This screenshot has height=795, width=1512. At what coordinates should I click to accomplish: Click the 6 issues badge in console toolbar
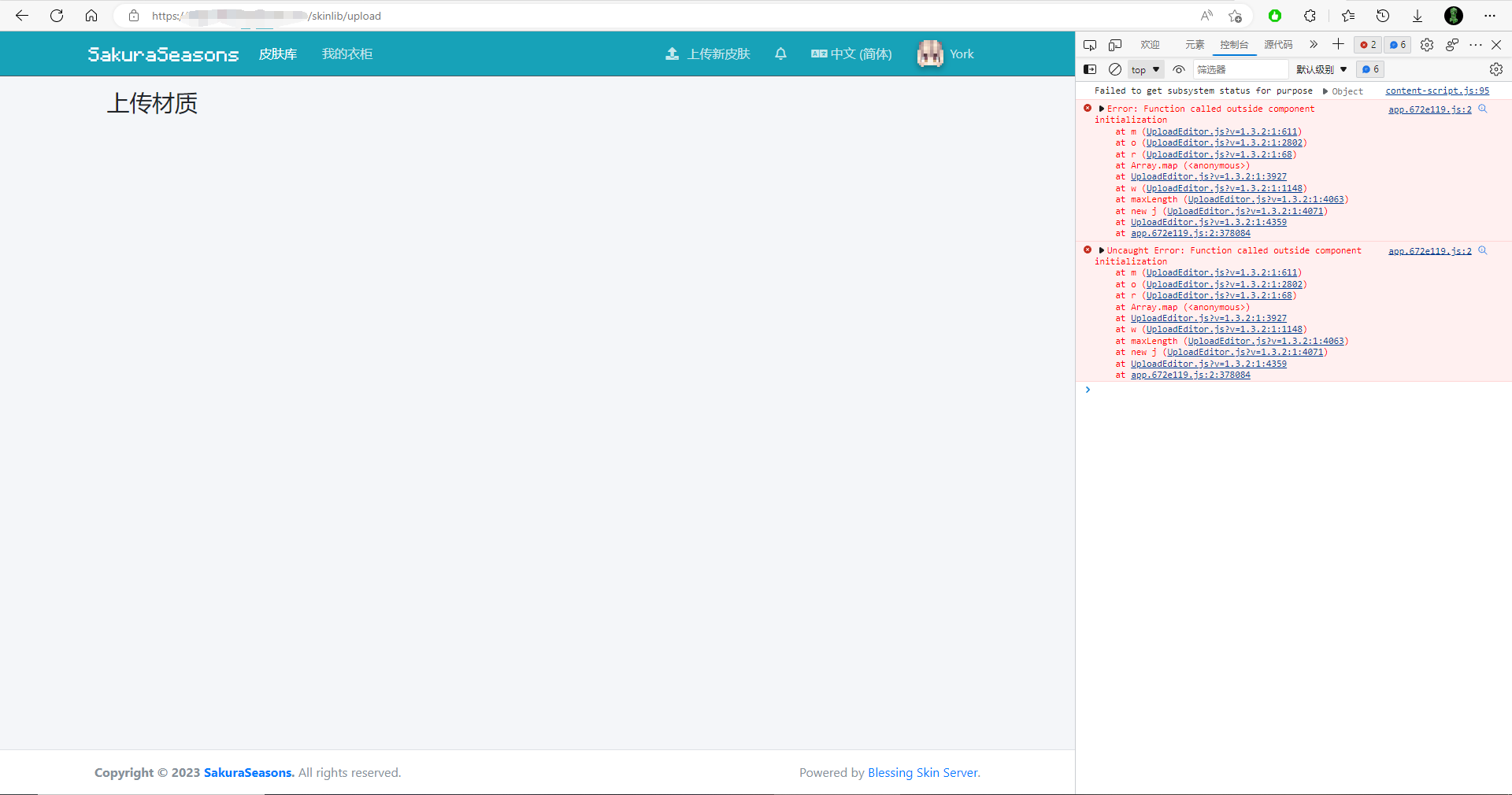1370,69
